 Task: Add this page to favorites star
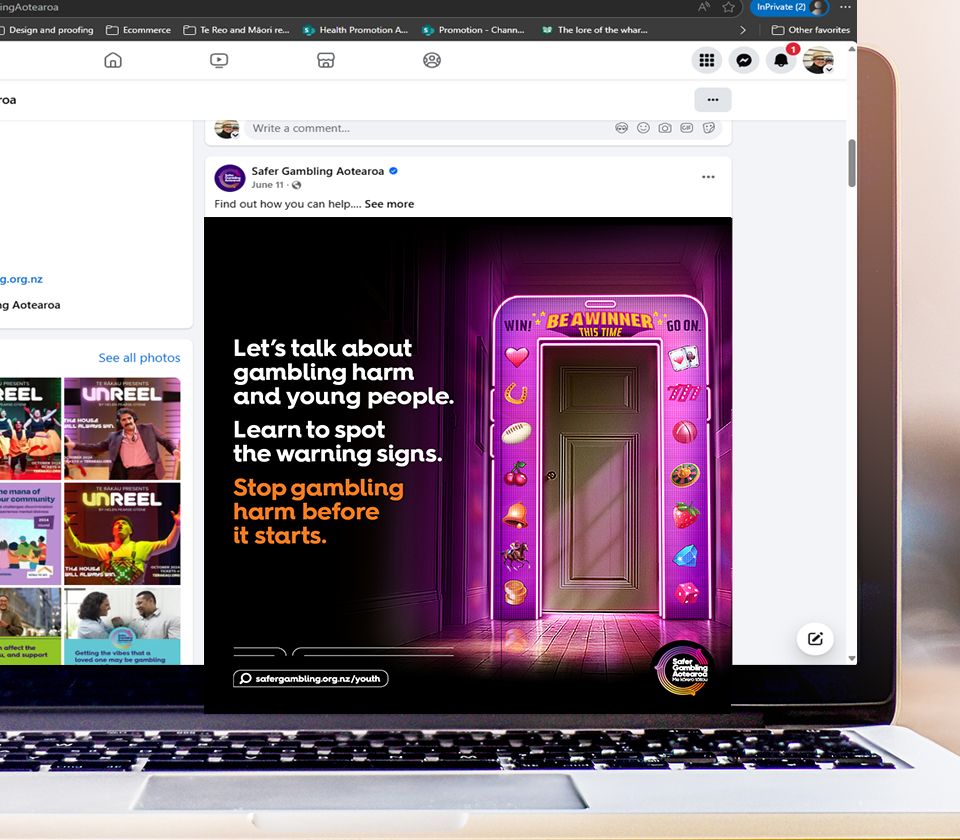(729, 7)
